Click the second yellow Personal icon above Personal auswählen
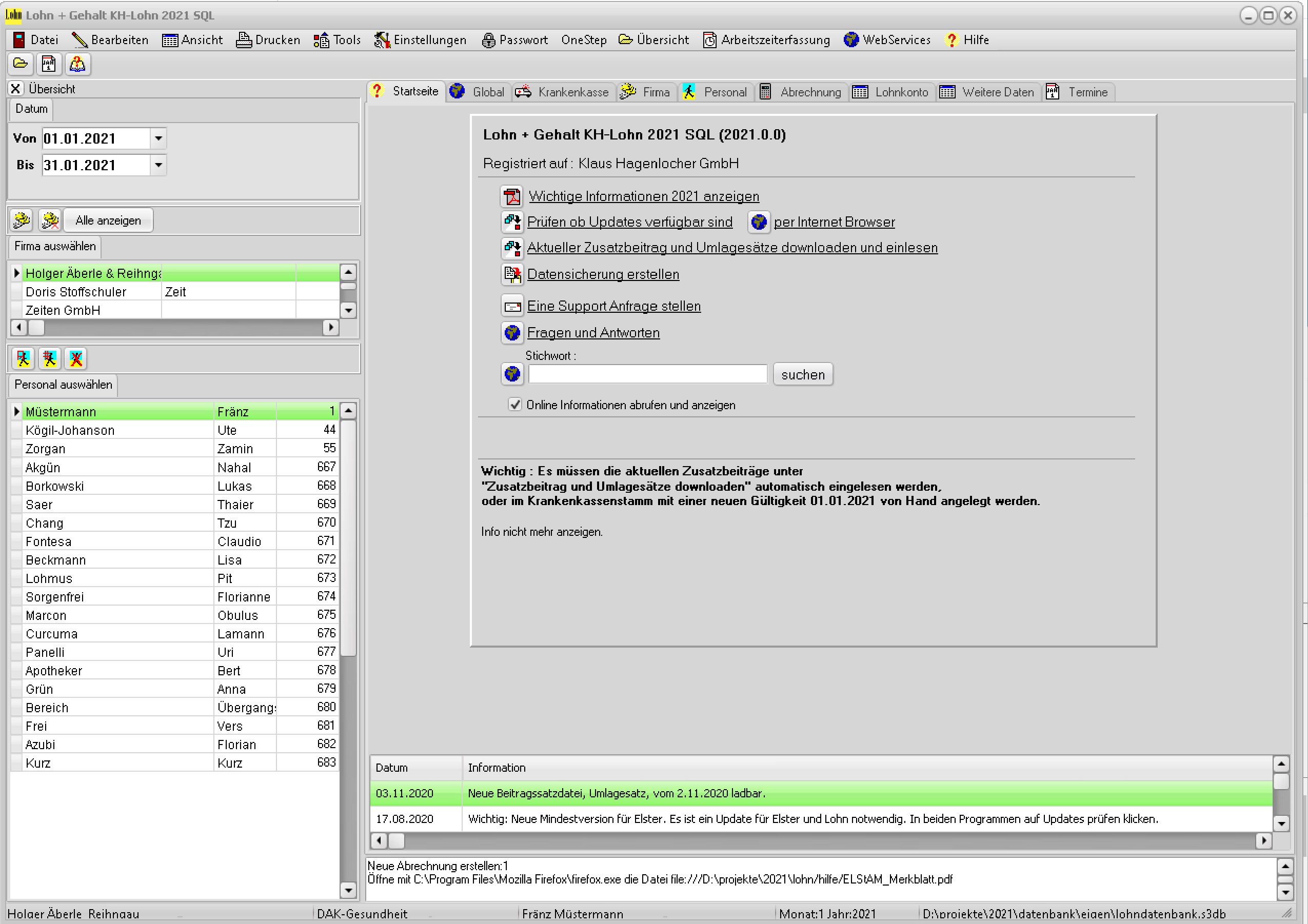The image size is (1308, 924). (x=50, y=358)
